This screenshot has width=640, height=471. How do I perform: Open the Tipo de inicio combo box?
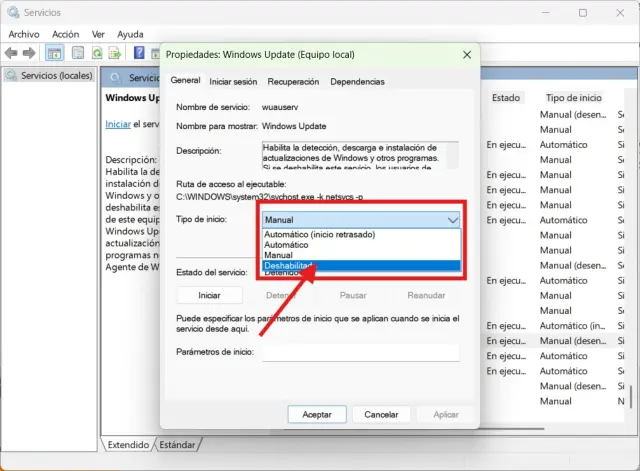click(361, 219)
